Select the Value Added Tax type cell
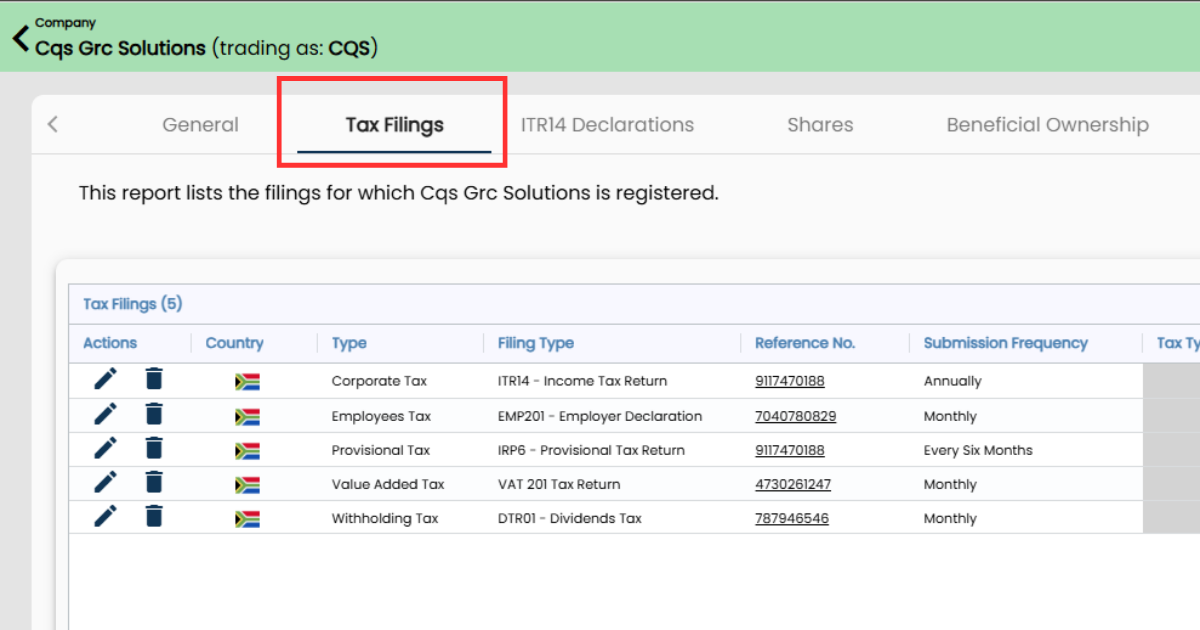The width and height of the screenshot is (1200, 630). pos(388,484)
